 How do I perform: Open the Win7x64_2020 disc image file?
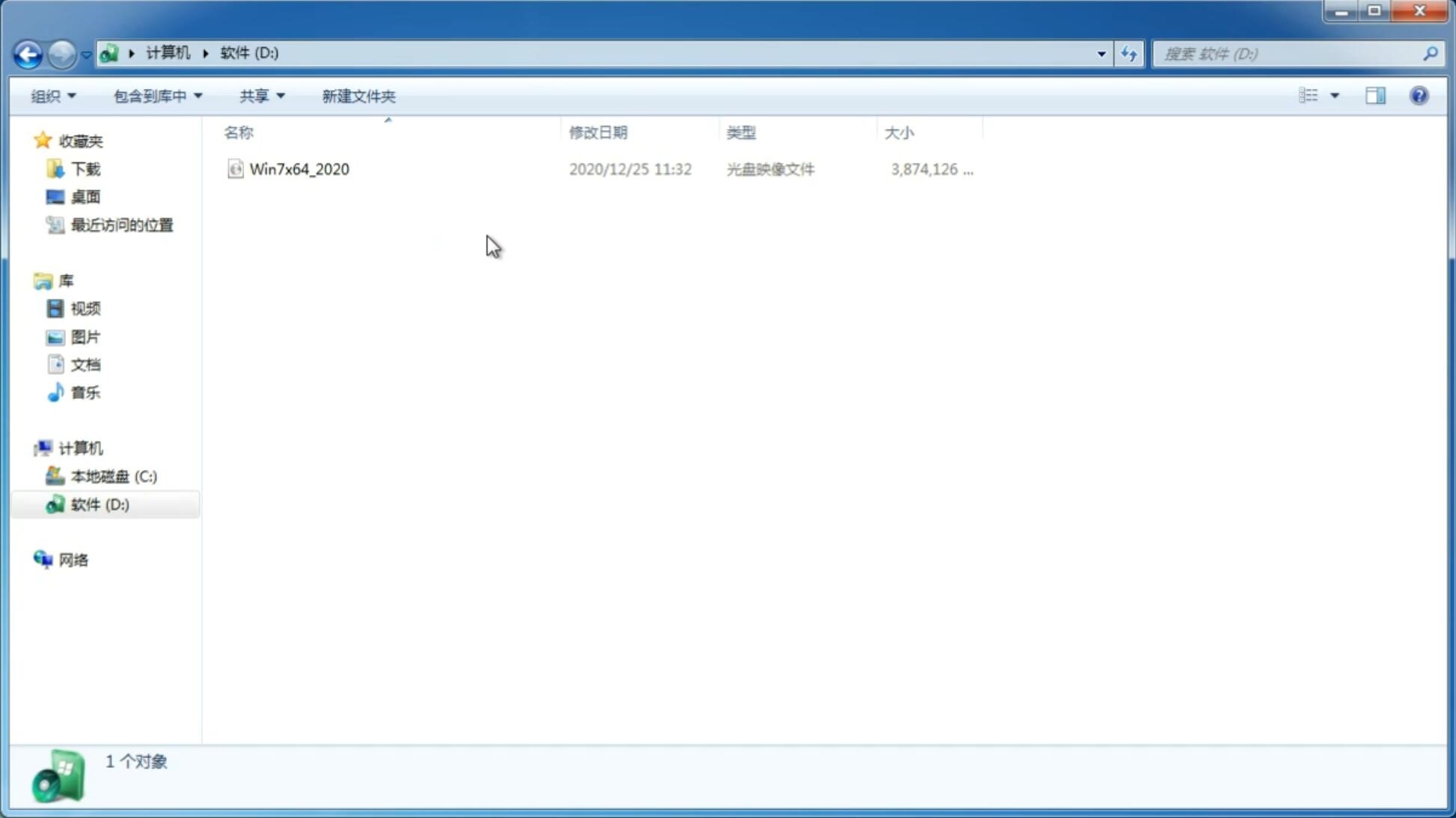298,168
